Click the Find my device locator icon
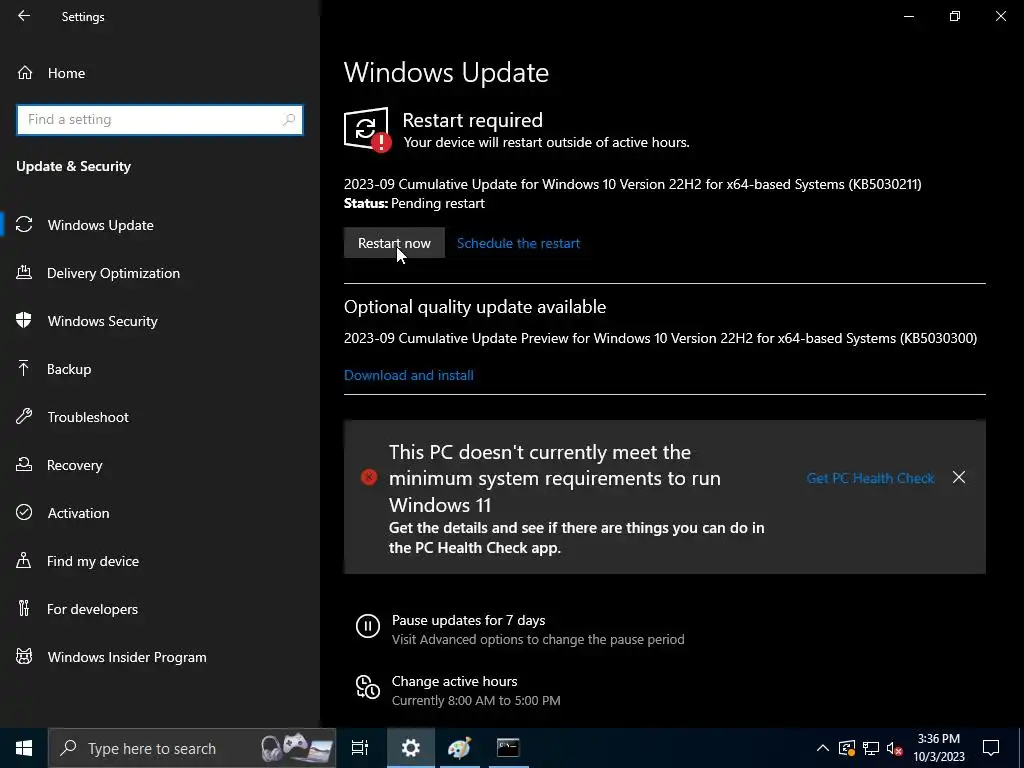This screenshot has height=768, width=1024. [x=24, y=560]
